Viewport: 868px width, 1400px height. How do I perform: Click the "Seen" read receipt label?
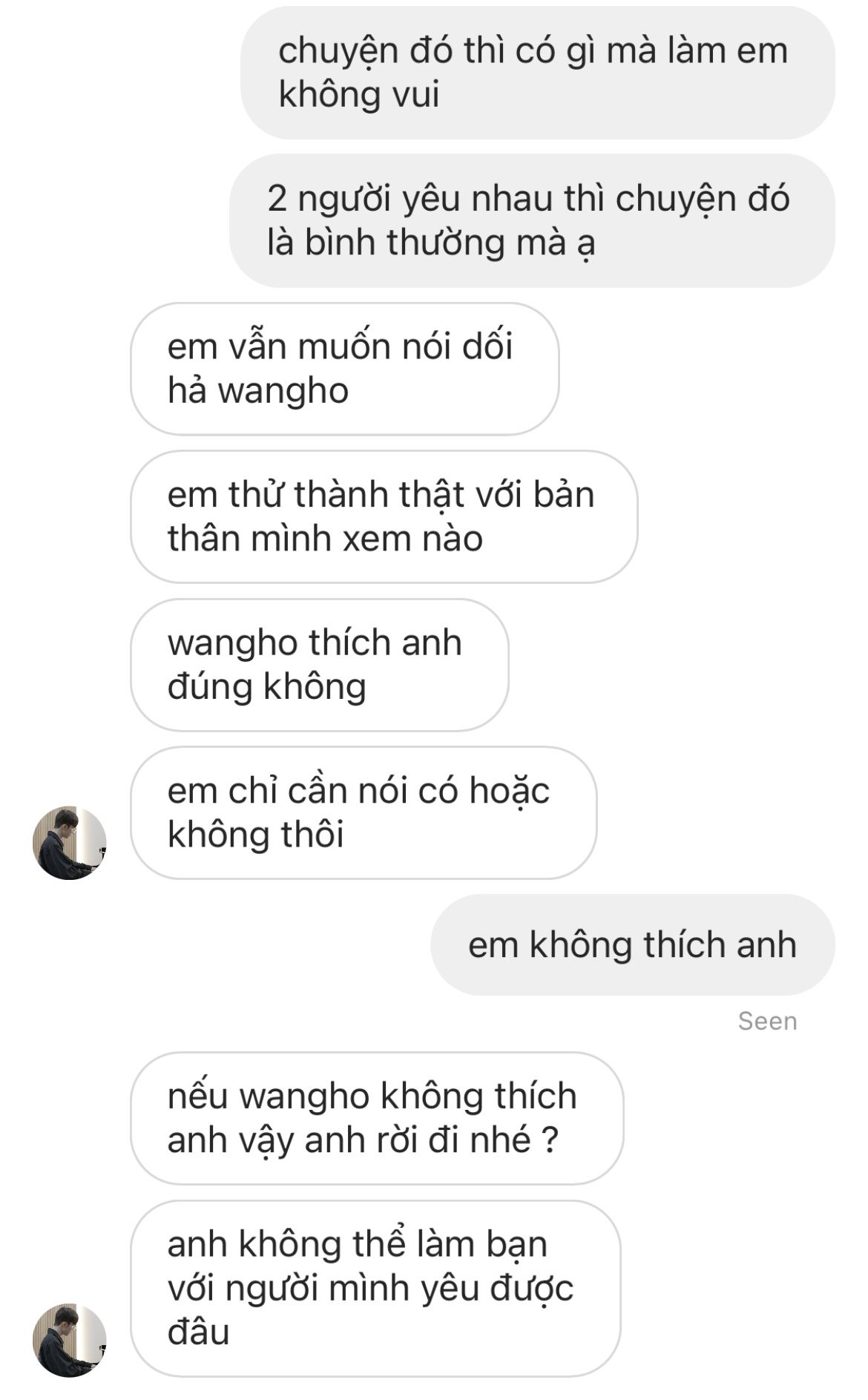767,1021
